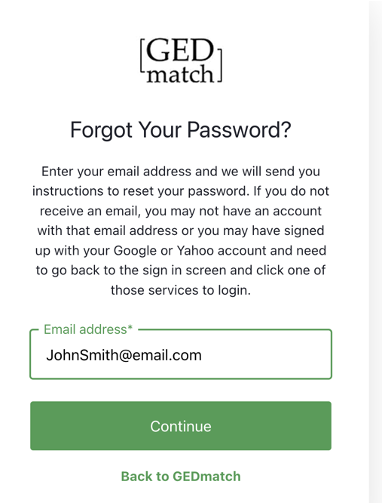Click the gray strip at the right edge
This screenshot has width=382, height=504.
pos(375,252)
